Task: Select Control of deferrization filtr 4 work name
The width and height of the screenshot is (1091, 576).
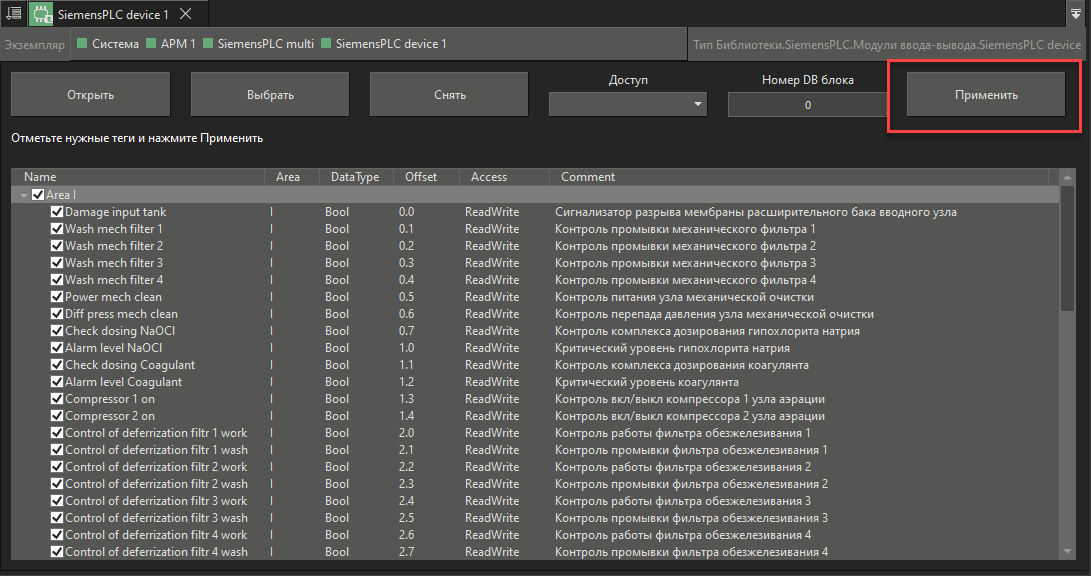Action: (157, 535)
